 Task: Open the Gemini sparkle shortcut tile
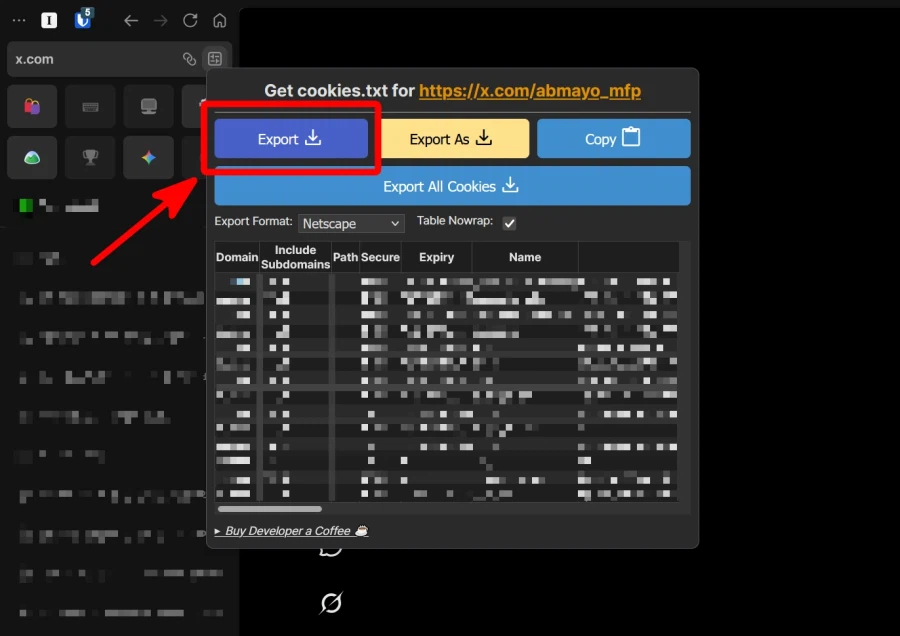(x=149, y=157)
